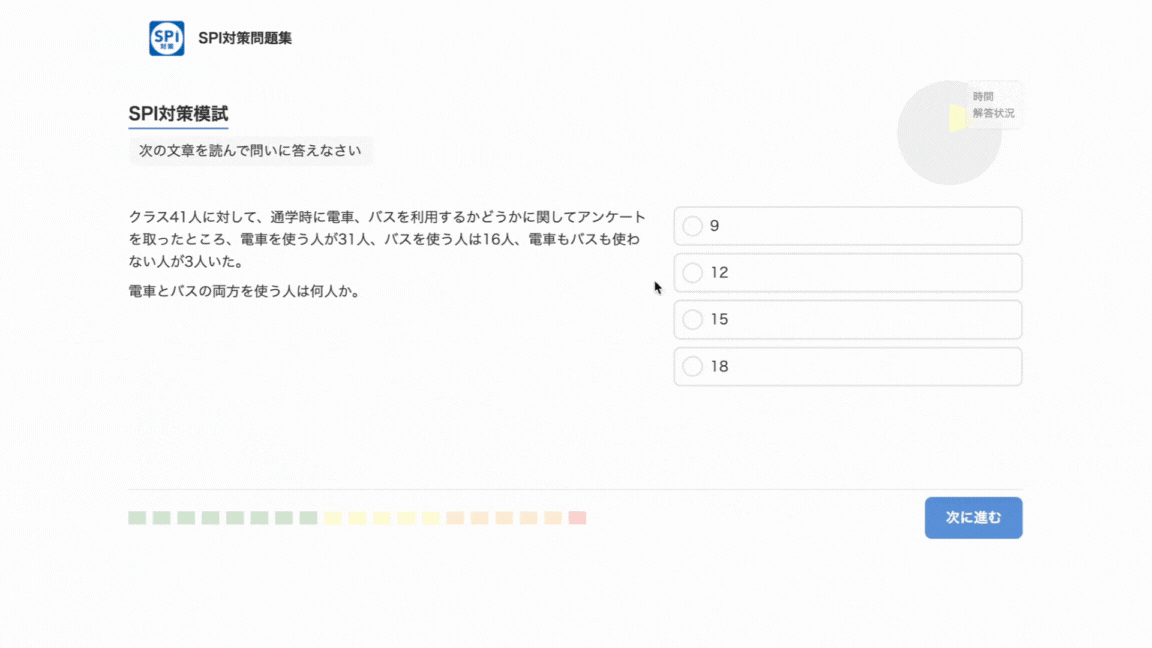Click the red progress square at the end
Viewport: 1152px width, 648px height.
point(577,518)
